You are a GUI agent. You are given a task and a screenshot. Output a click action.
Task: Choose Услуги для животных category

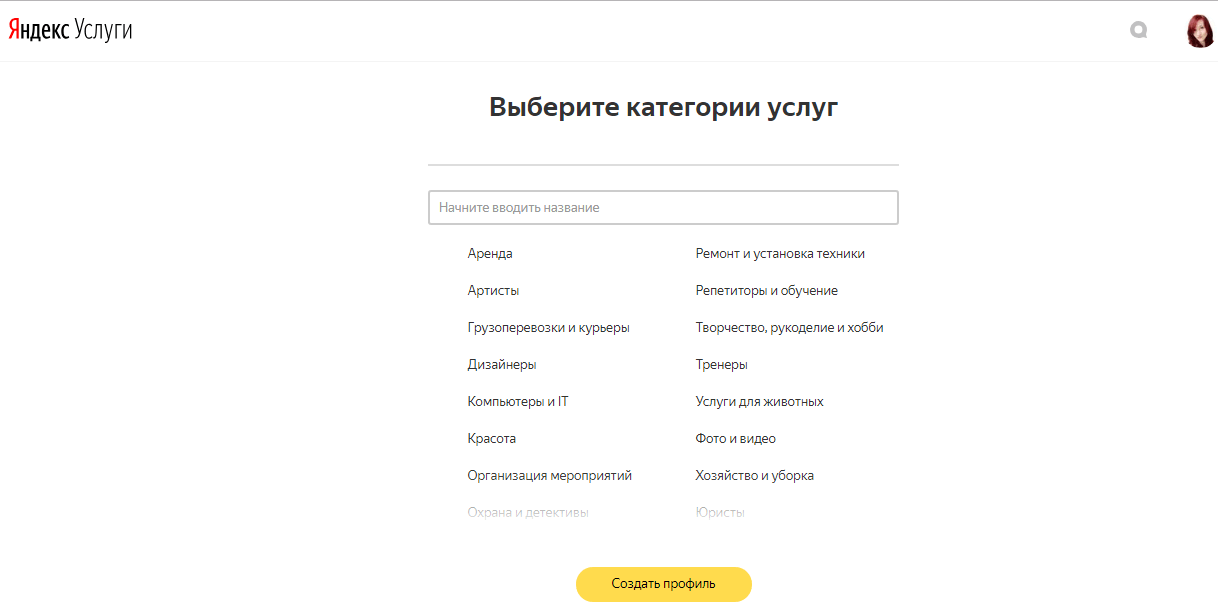tap(759, 401)
